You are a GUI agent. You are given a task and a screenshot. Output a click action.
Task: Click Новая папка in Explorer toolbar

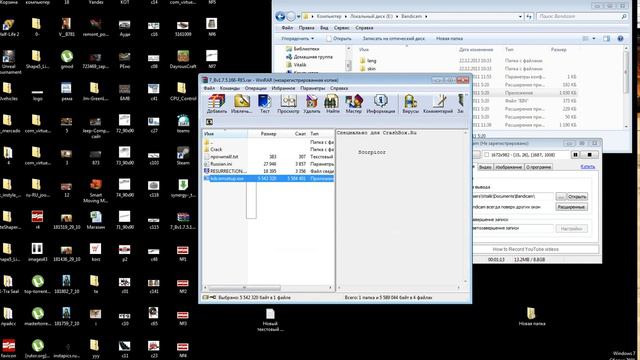click(x=449, y=38)
